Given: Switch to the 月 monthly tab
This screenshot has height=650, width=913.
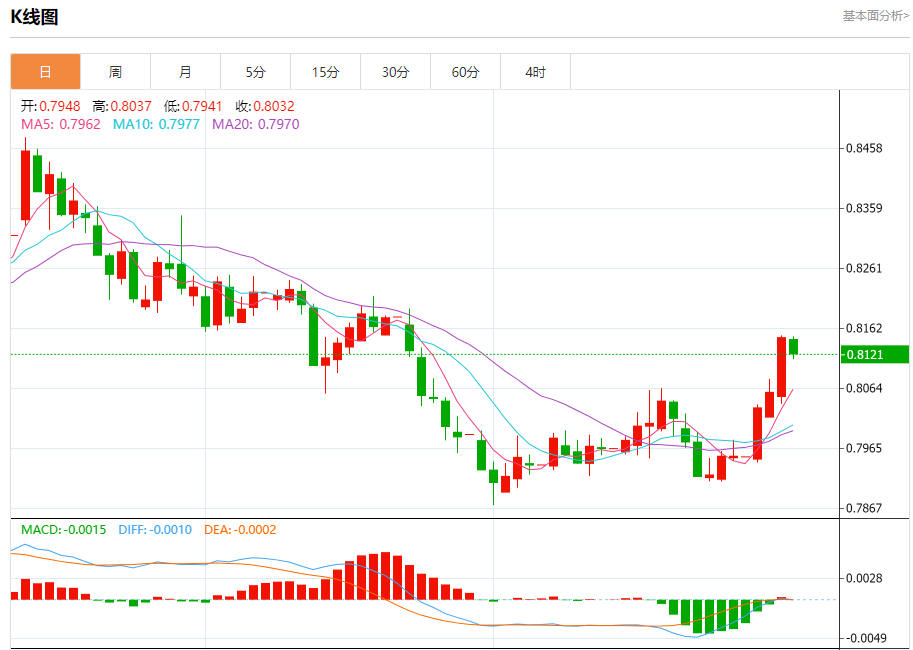Looking at the screenshot, I should point(185,72).
